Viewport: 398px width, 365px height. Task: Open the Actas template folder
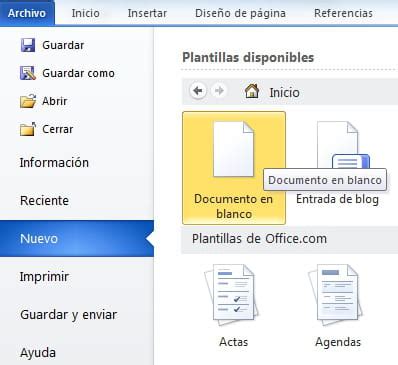point(231,296)
